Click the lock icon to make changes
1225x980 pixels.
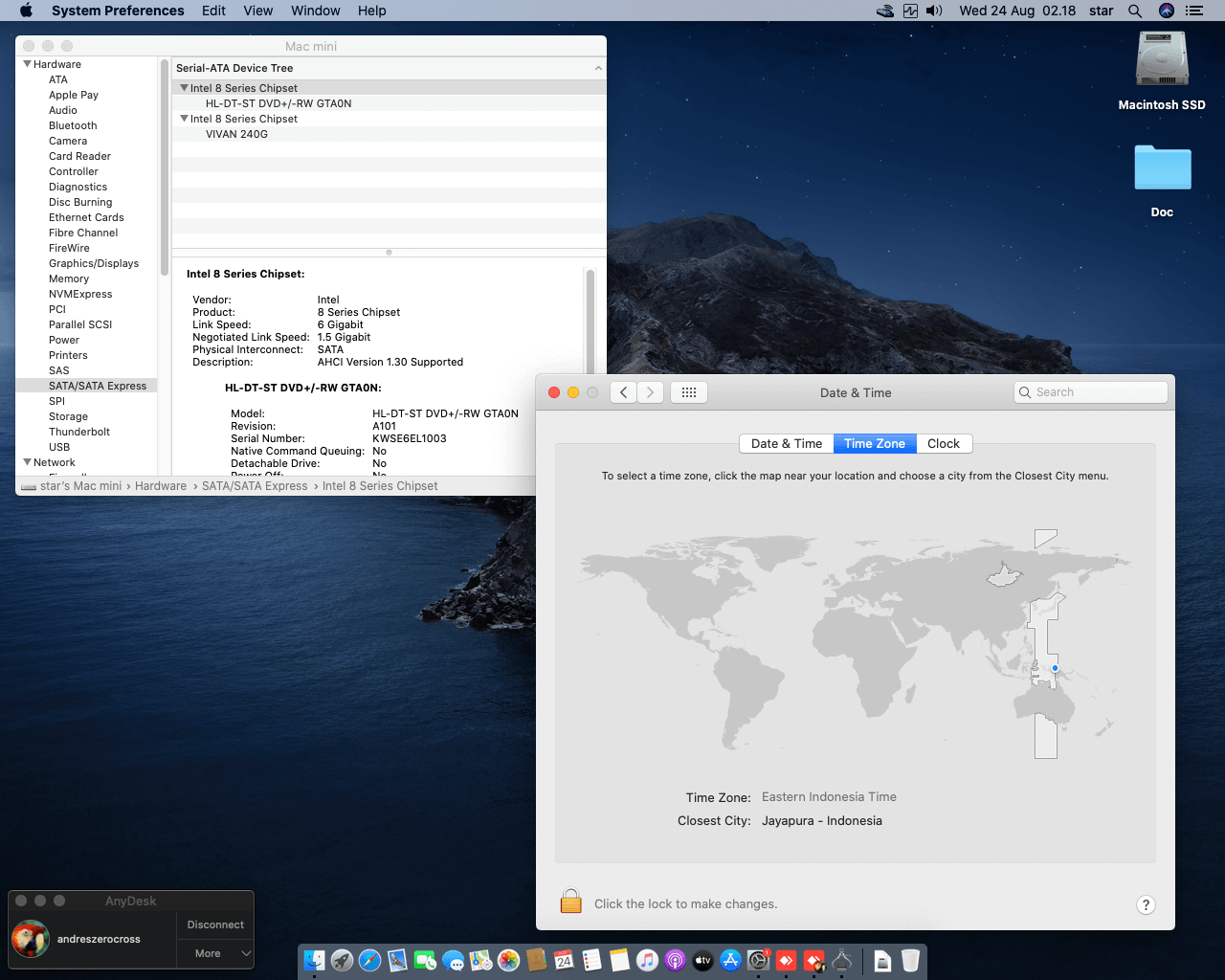[571, 902]
